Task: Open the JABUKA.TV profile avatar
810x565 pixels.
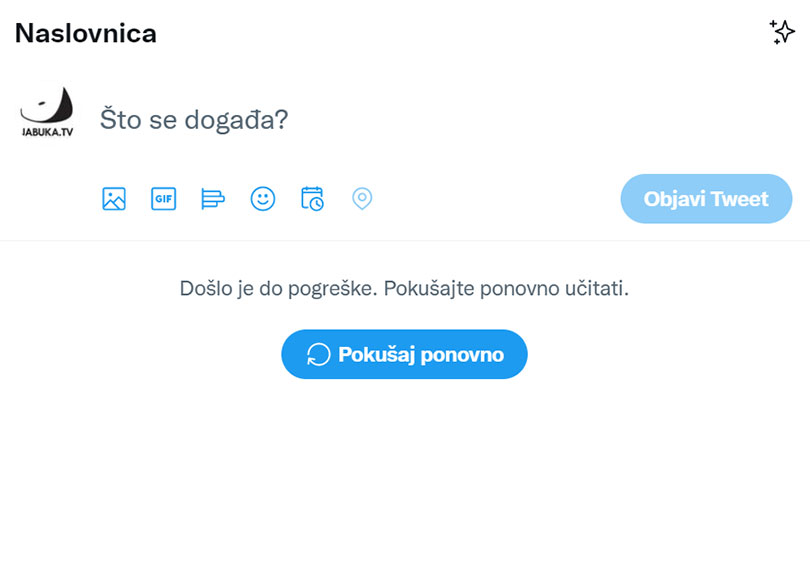Action: coord(46,113)
